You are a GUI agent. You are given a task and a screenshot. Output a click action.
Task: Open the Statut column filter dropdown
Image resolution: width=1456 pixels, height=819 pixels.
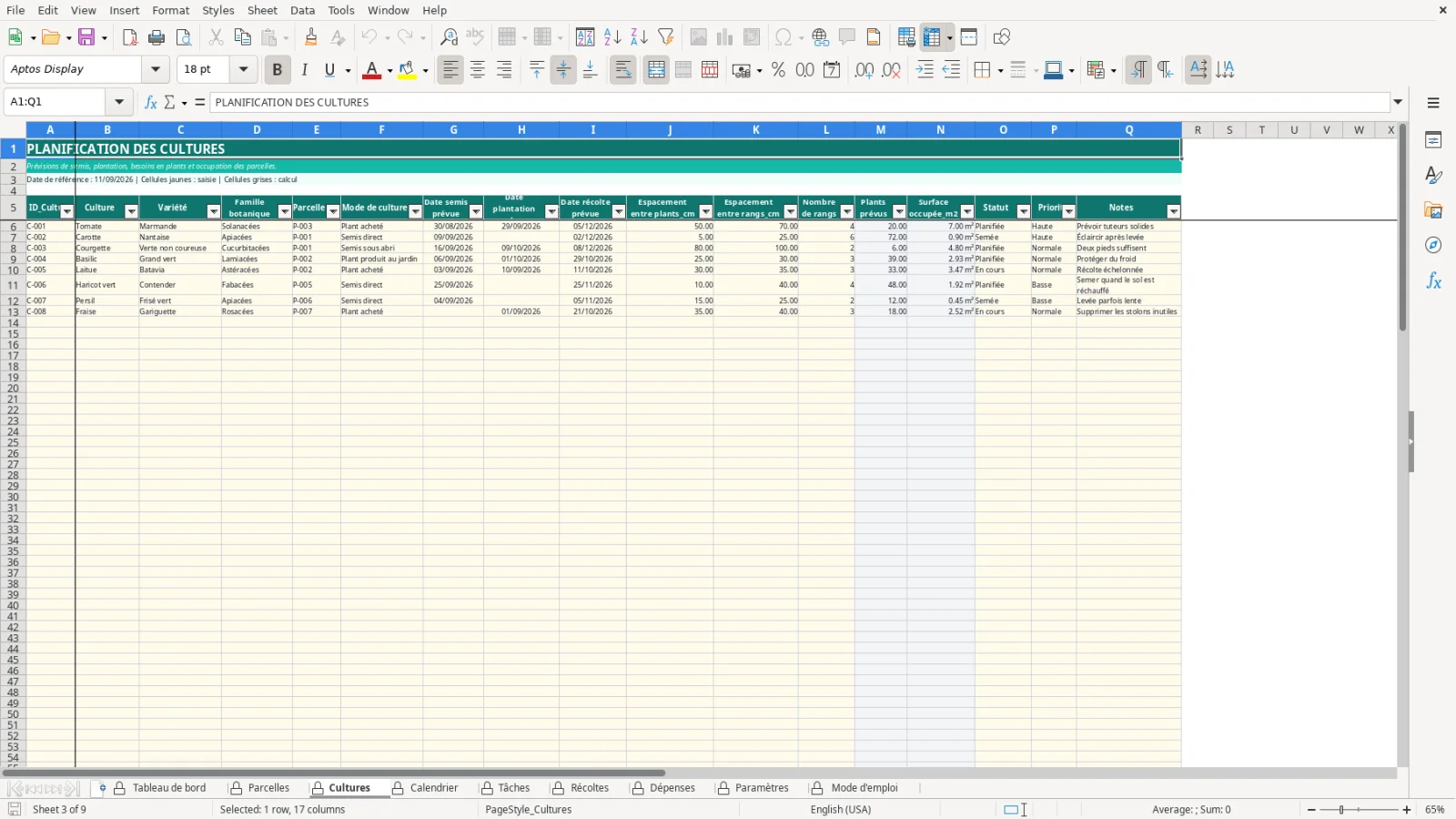pos(1024,211)
